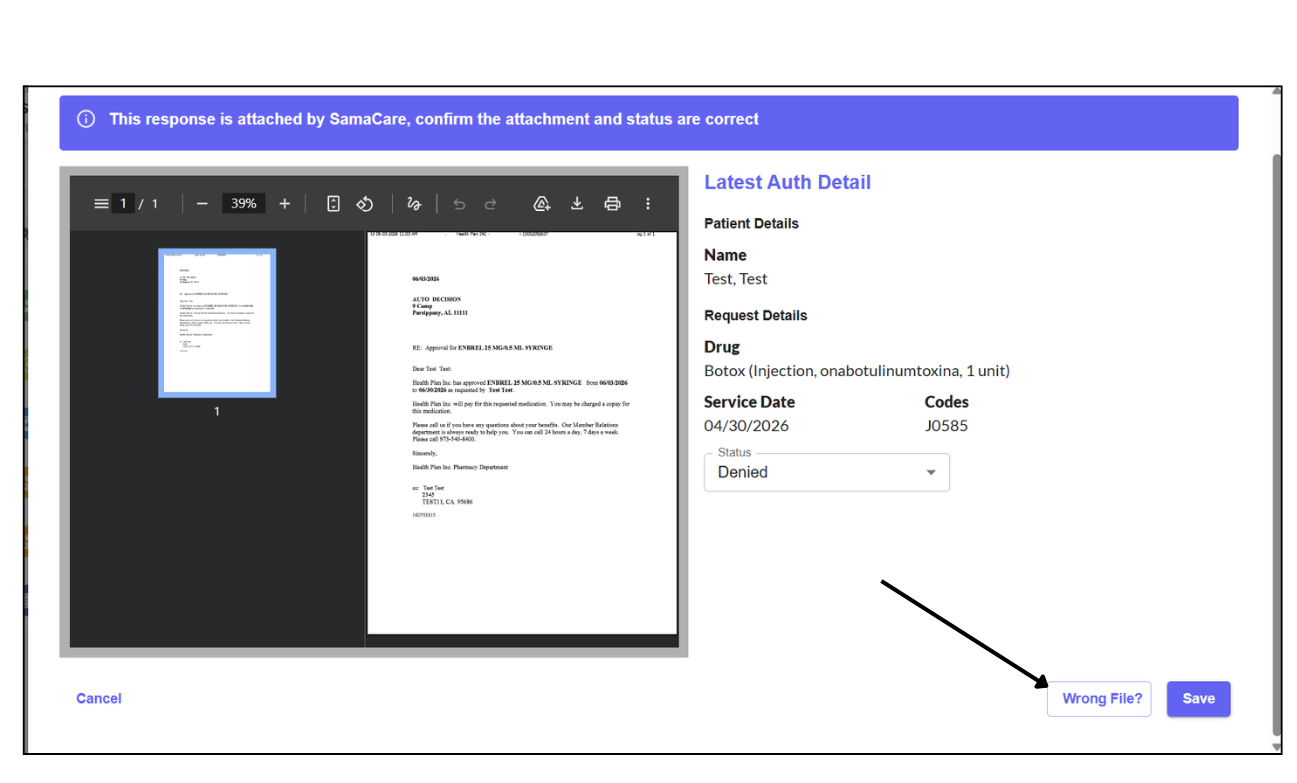Click the PDF approval letter page
This screenshot has height=783, width=1297.
click(522, 433)
